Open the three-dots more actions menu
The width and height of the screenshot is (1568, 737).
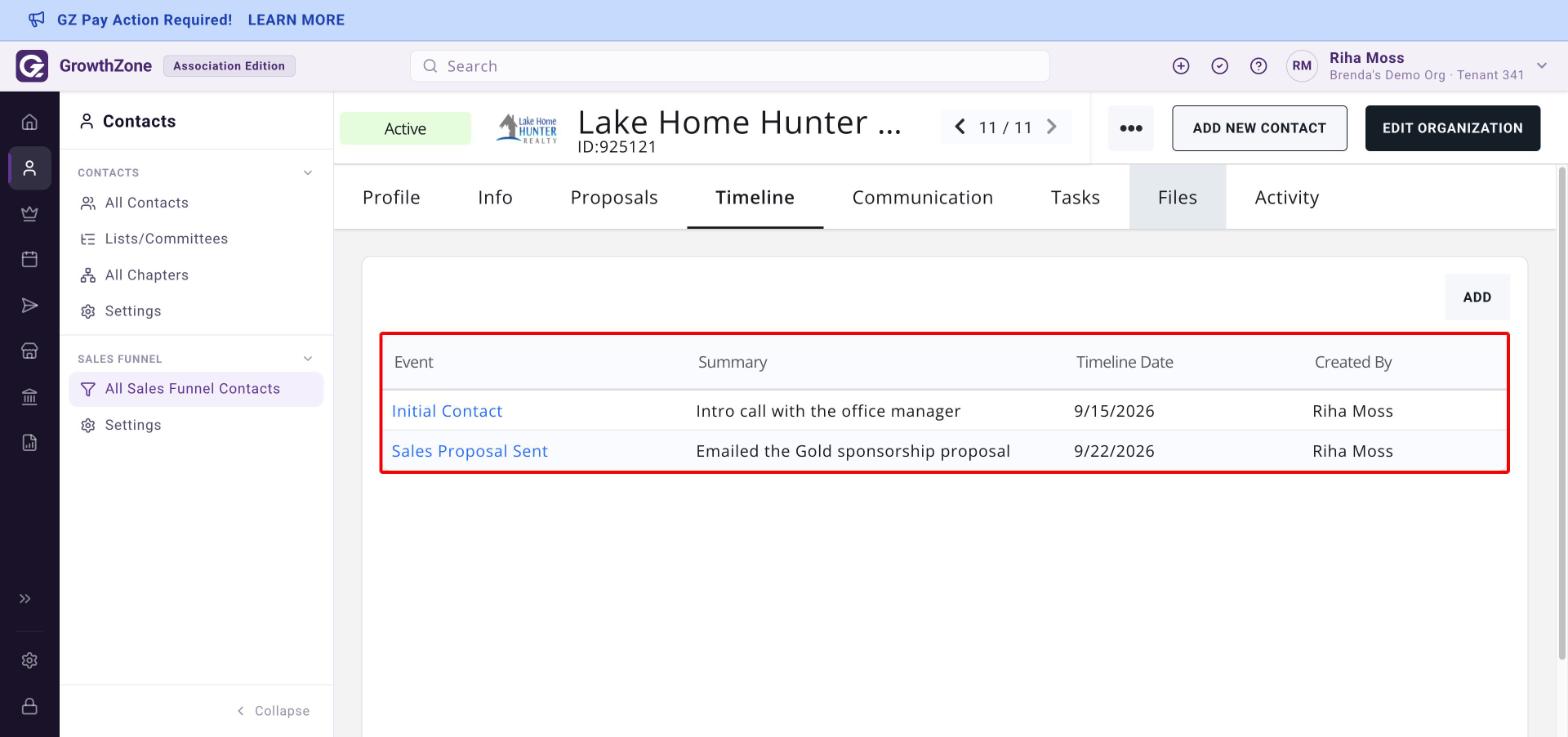[x=1131, y=128]
